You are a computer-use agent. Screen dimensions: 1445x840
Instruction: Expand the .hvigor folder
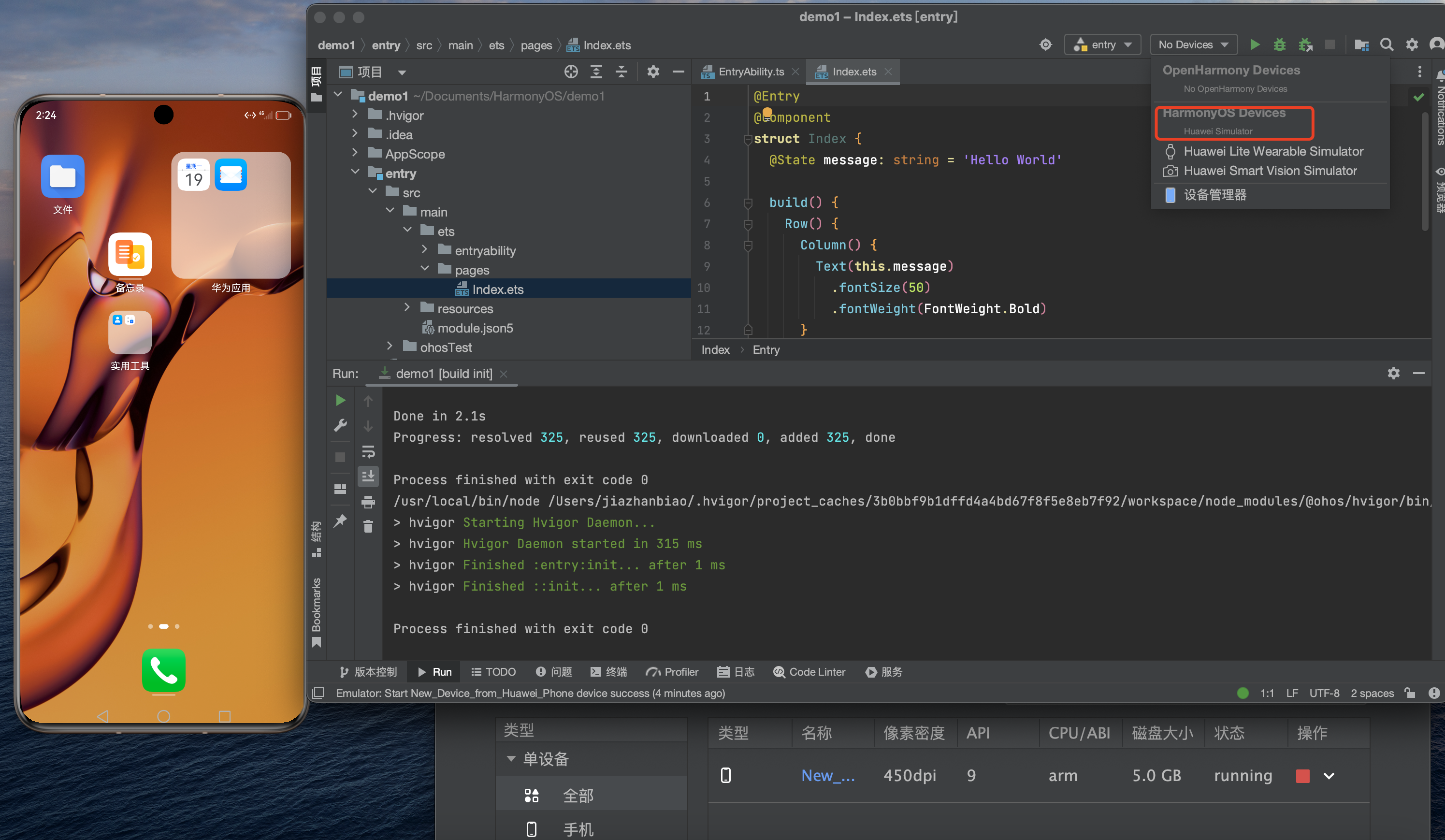pyautogui.click(x=355, y=114)
